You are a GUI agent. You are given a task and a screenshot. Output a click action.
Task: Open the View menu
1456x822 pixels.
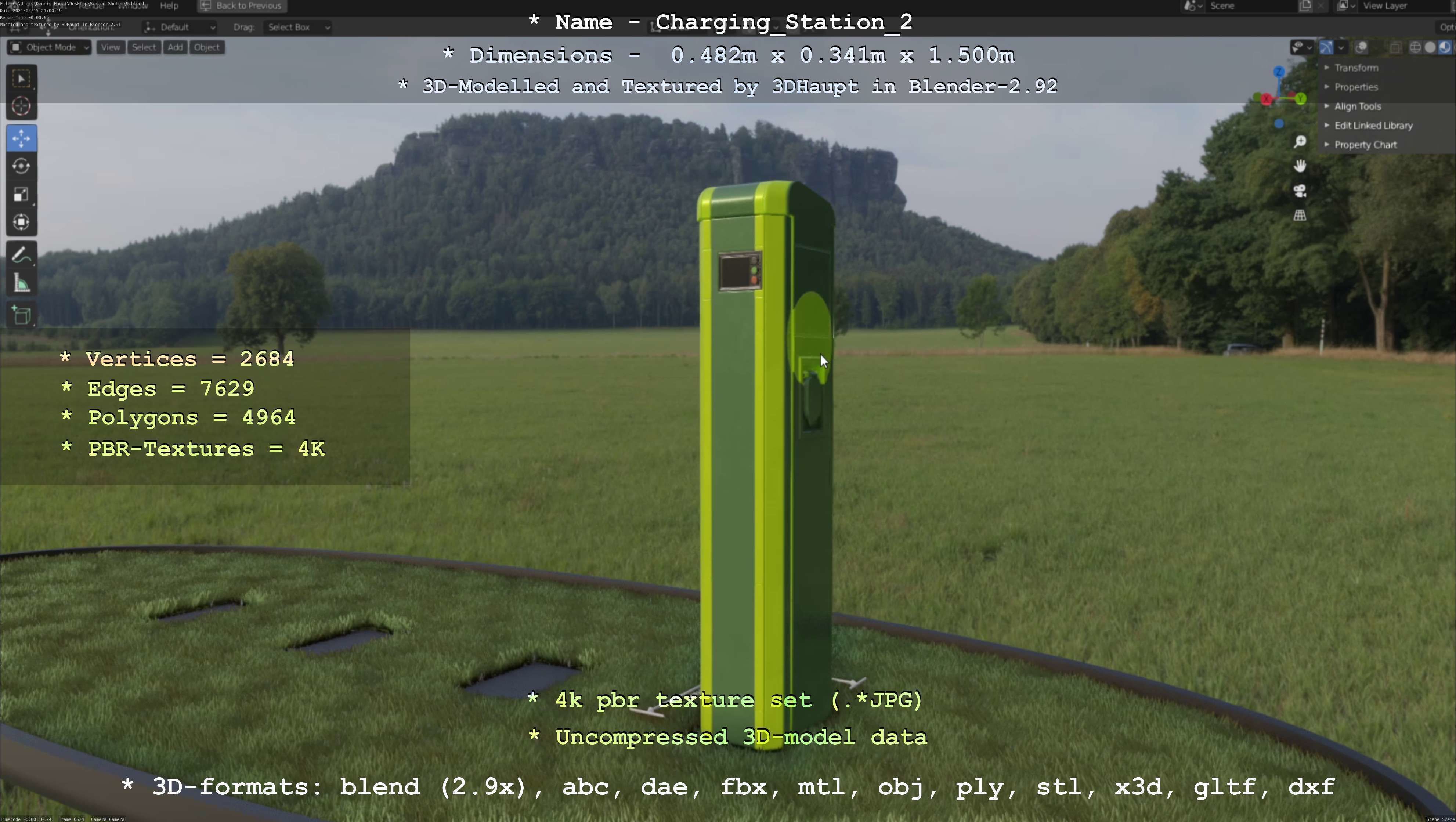pyautogui.click(x=110, y=47)
